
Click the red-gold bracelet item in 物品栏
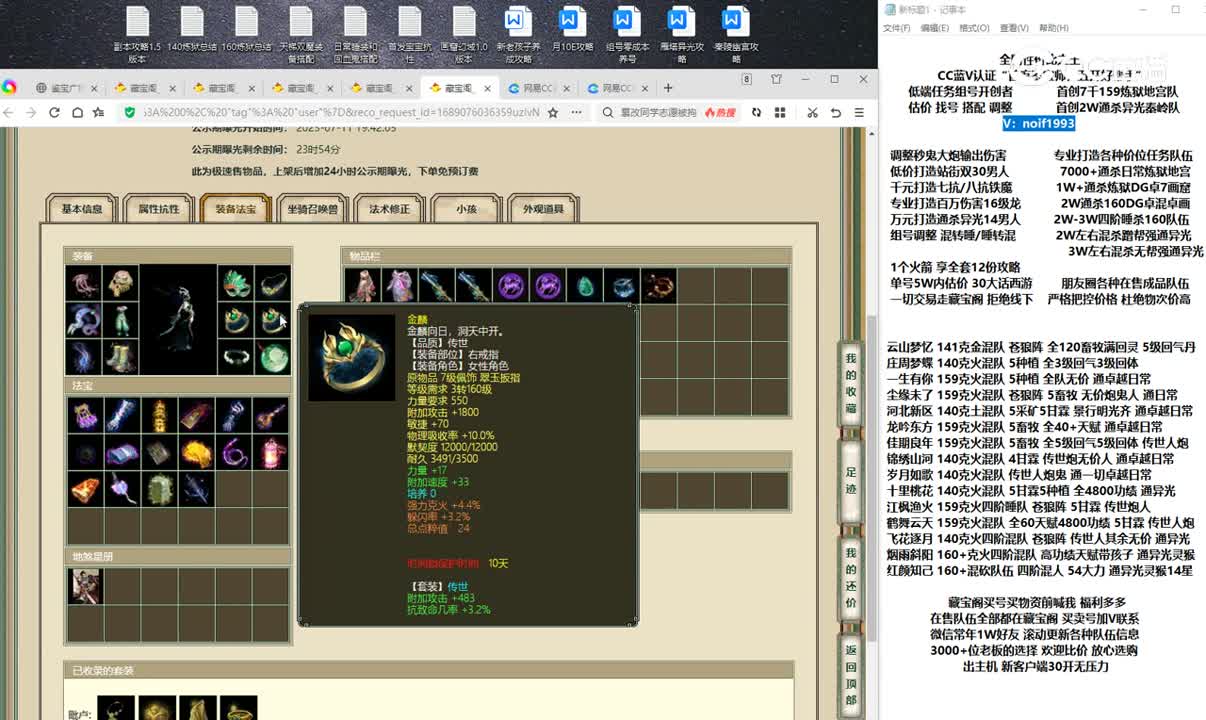click(x=659, y=286)
